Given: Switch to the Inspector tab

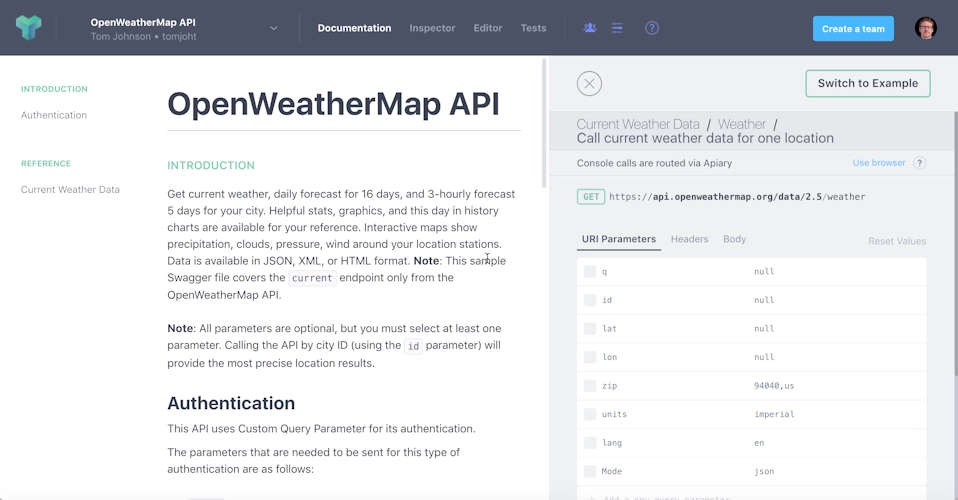Looking at the screenshot, I should click(x=433, y=28).
